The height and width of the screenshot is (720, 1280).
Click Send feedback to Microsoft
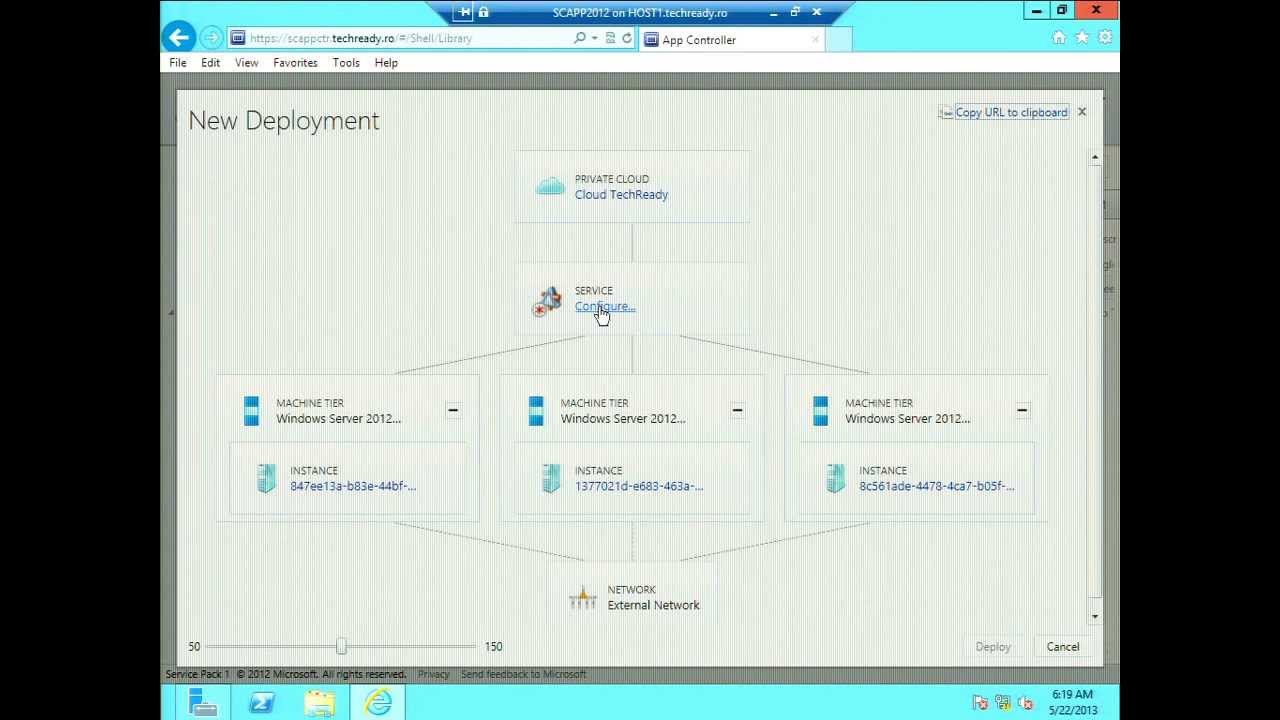pyautogui.click(x=523, y=674)
